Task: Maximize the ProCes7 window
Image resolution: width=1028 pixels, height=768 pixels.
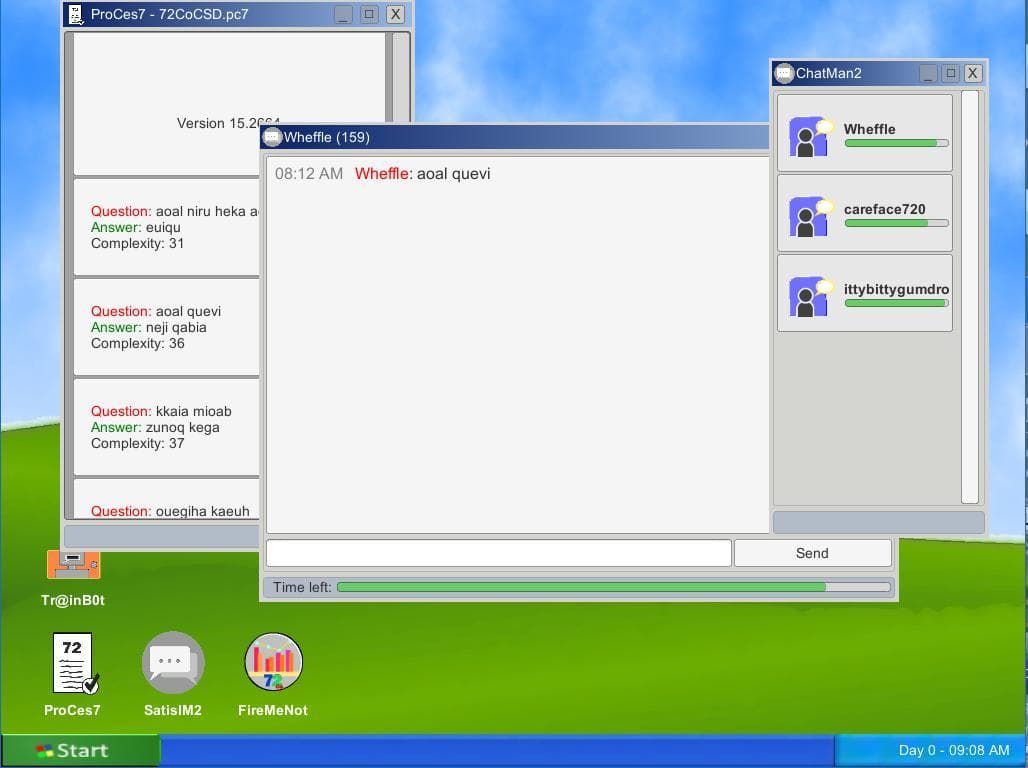Action: pos(369,14)
